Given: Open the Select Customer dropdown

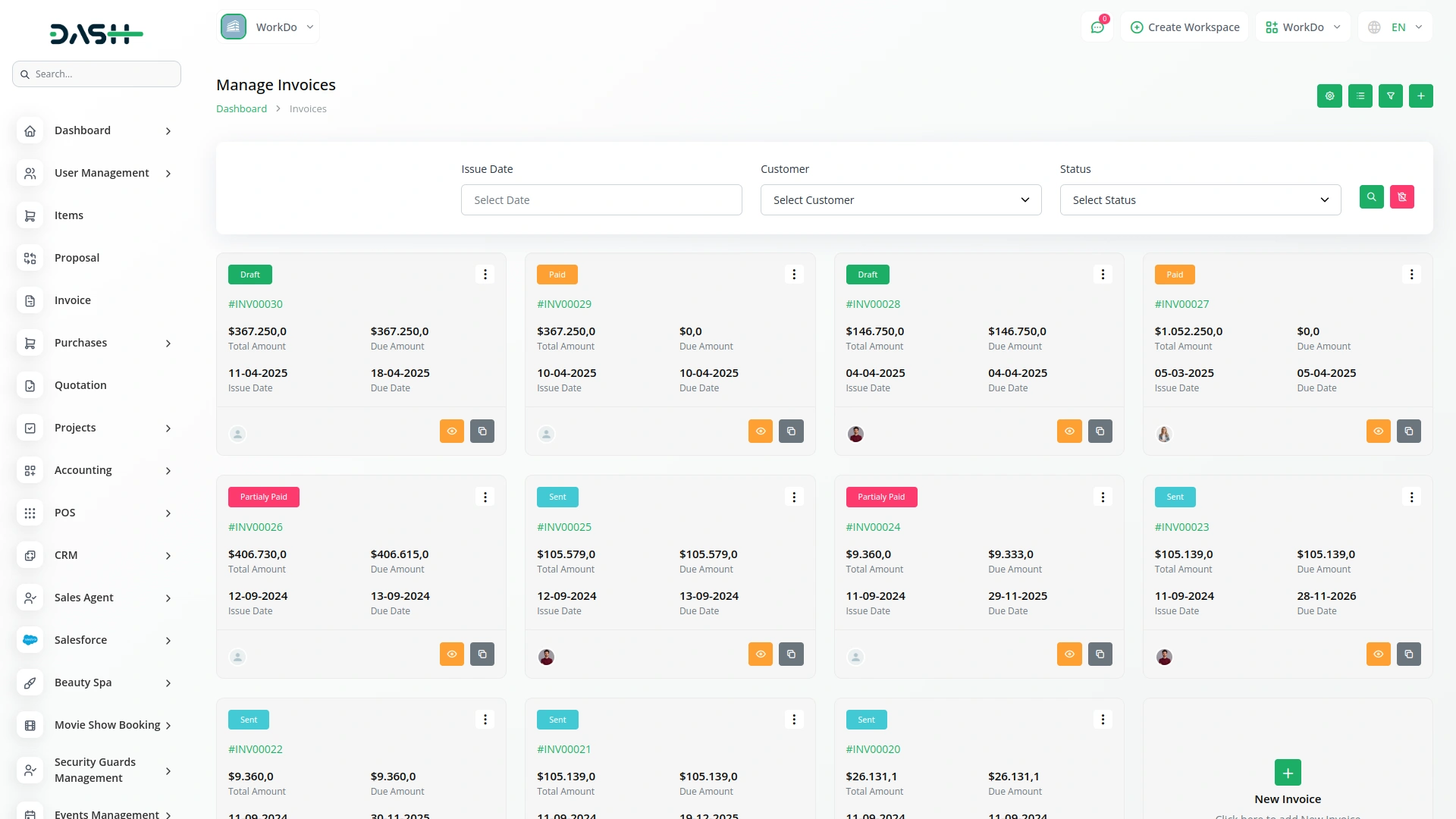Looking at the screenshot, I should (900, 199).
